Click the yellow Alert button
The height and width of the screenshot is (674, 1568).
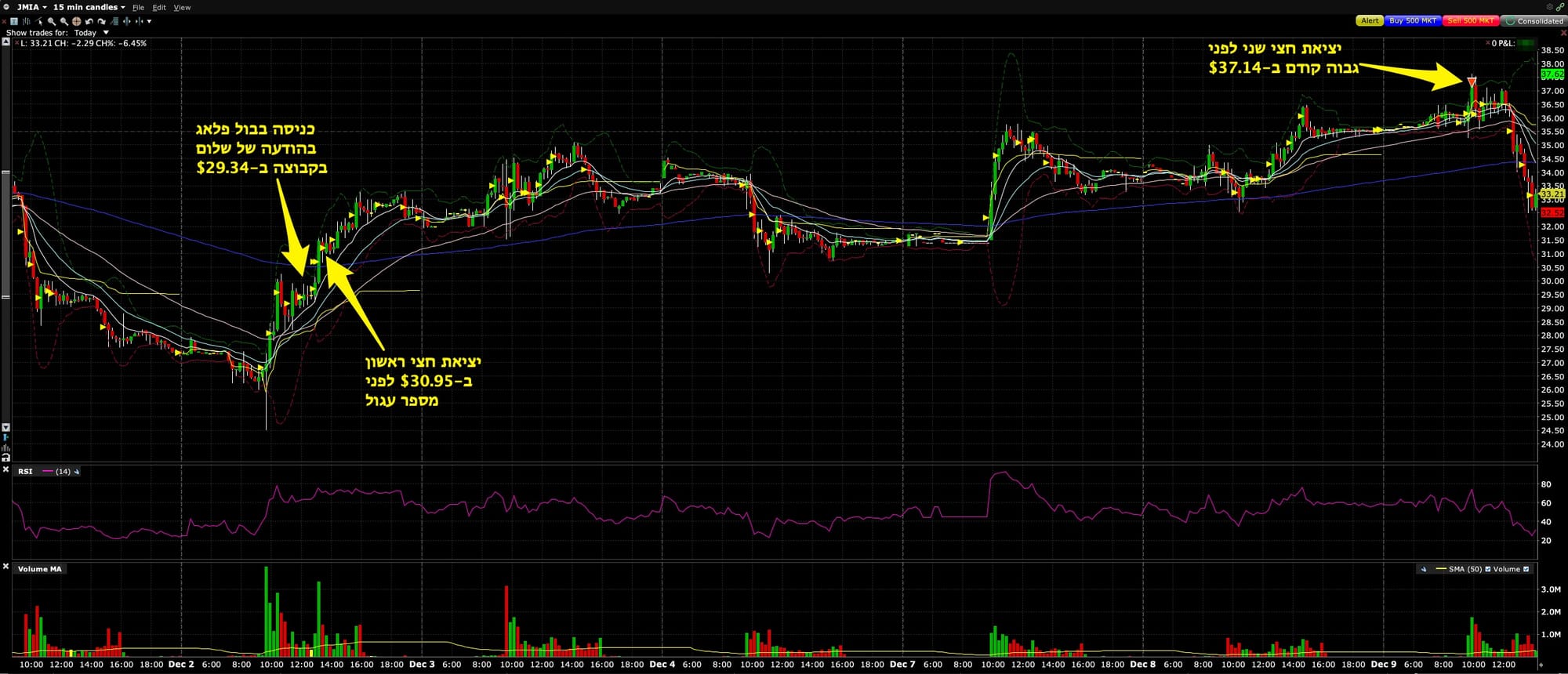[x=1369, y=21]
